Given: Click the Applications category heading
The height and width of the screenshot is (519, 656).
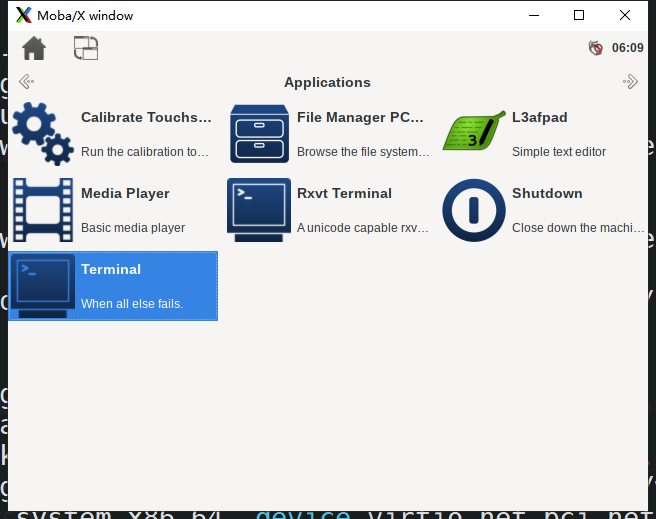Looking at the screenshot, I should click(x=328, y=82).
